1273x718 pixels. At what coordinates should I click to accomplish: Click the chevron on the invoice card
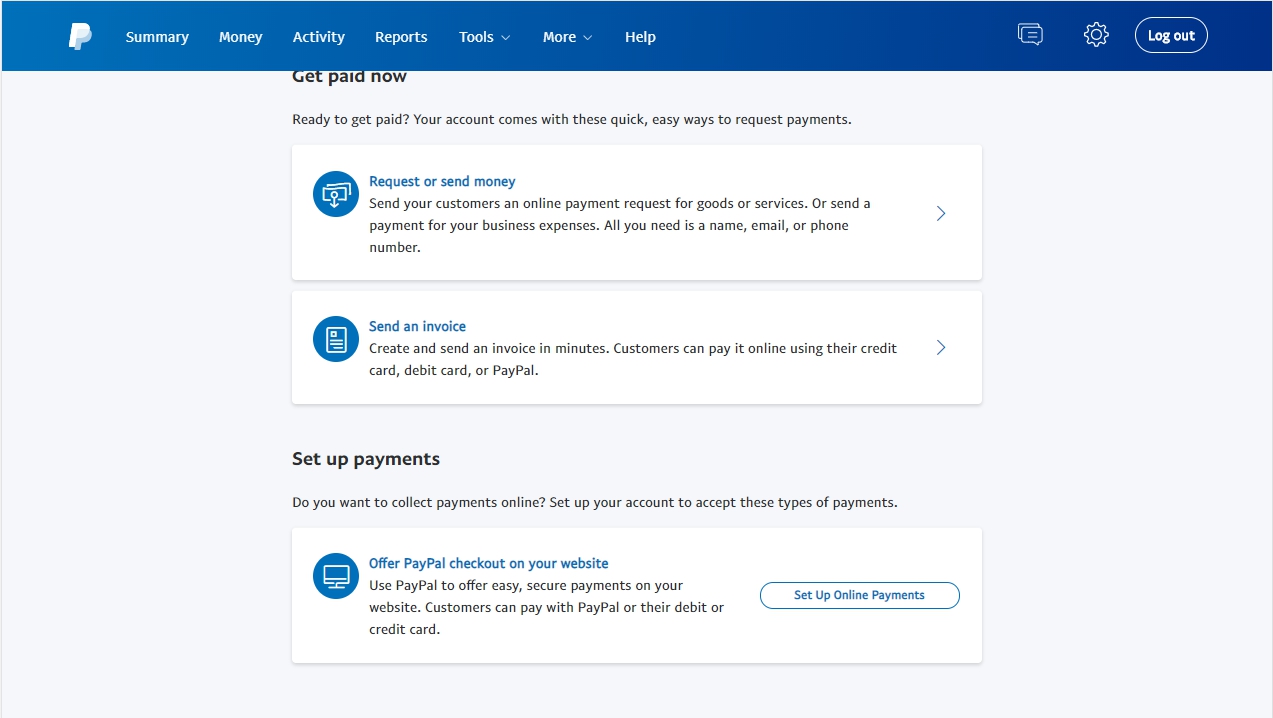coord(940,347)
